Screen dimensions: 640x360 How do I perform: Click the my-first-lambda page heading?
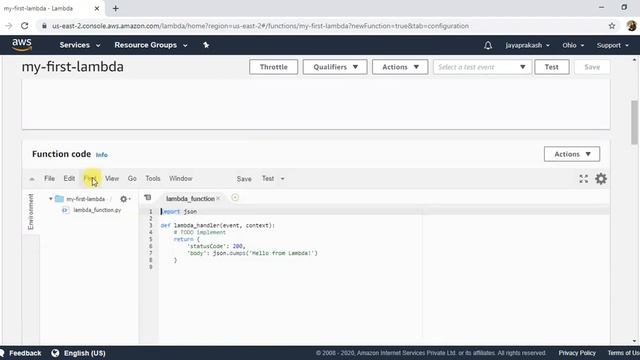tap(73, 67)
